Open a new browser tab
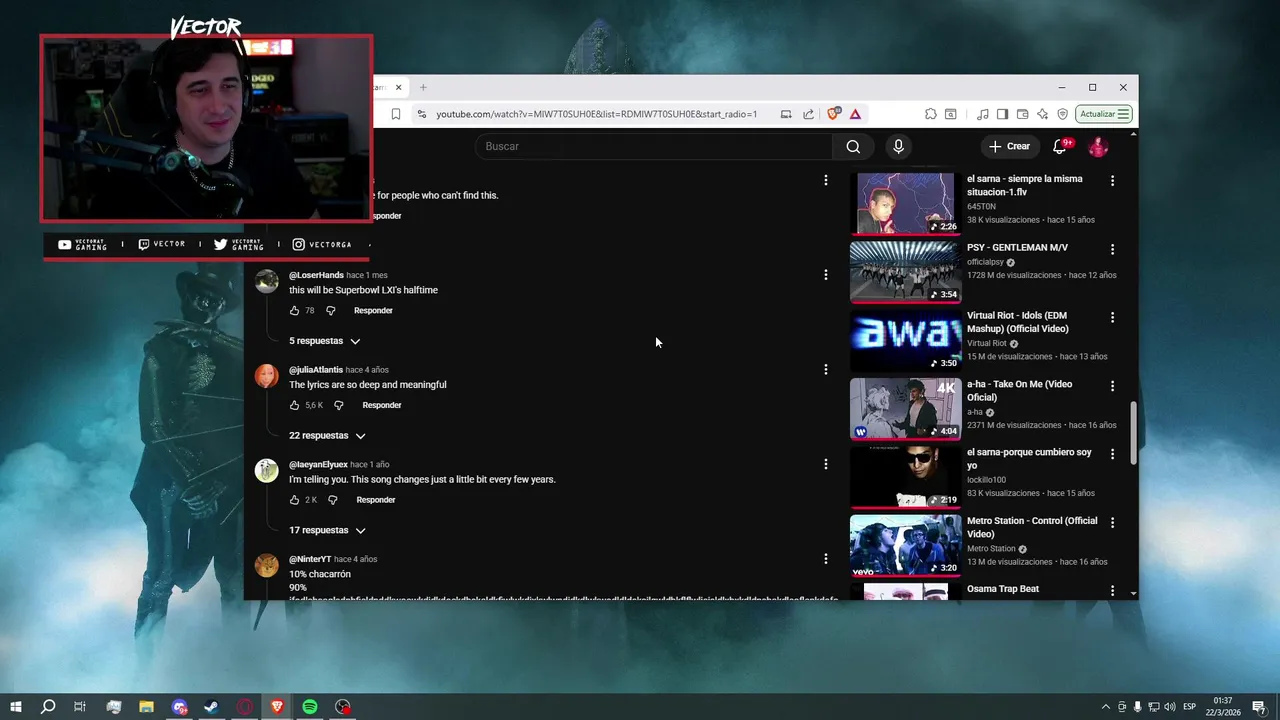The width and height of the screenshot is (1280, 720). pos(423,87)
